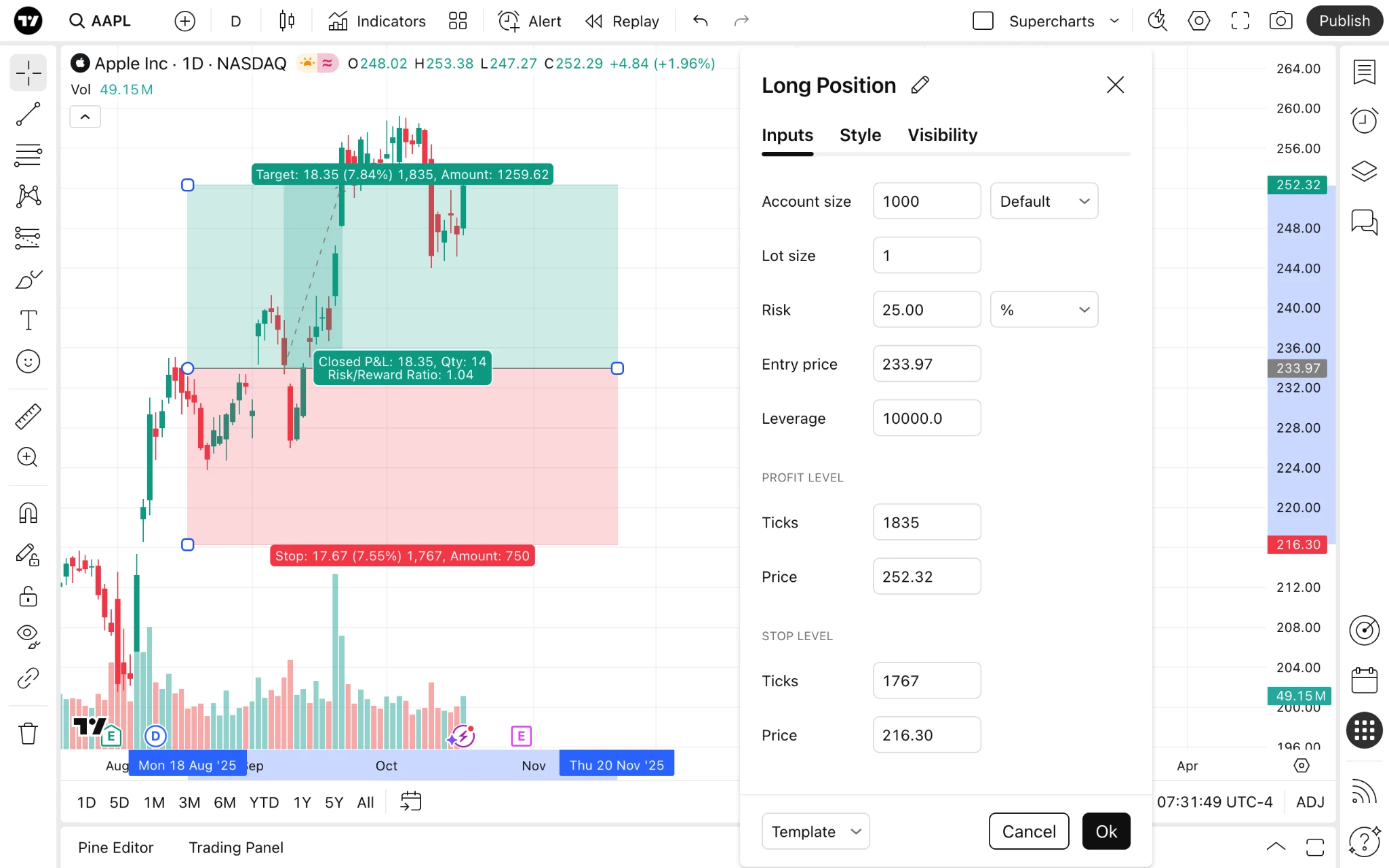Open the Risk percent unit dropdown

(x=1044, y=309)
